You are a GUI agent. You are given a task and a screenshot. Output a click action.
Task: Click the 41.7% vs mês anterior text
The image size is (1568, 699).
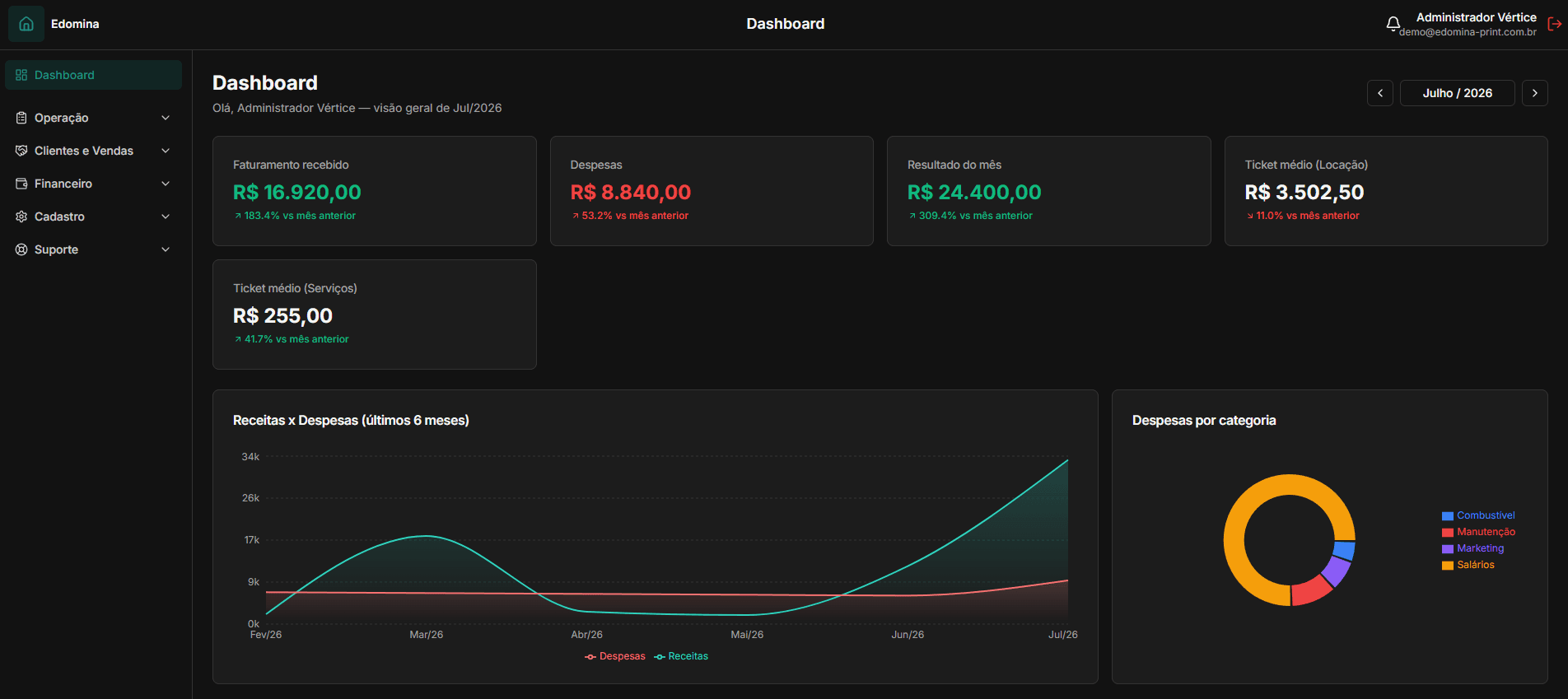click(x=296, y=339)
